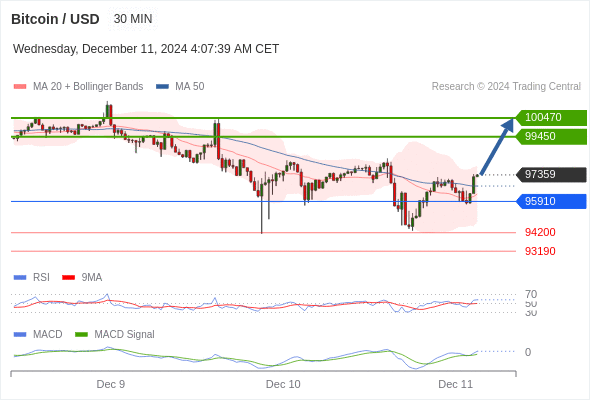590x400 pixels.
Task: Click the Bitcoin / USD title
Action: 55,19
